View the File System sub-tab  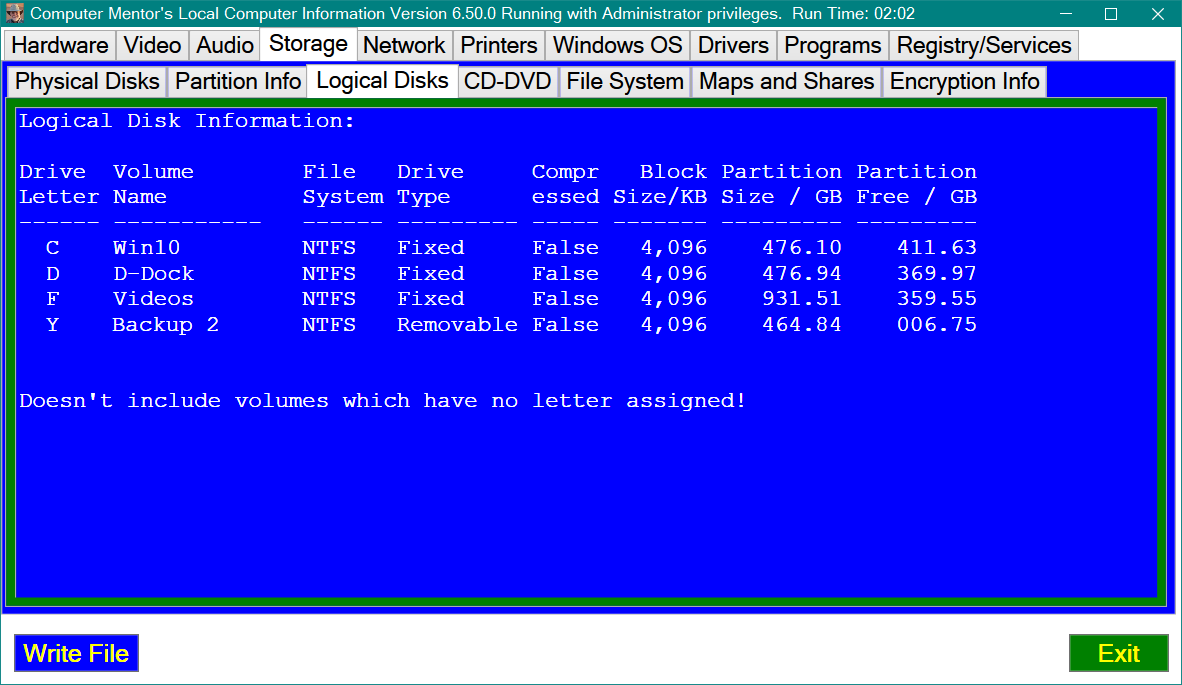625,82
